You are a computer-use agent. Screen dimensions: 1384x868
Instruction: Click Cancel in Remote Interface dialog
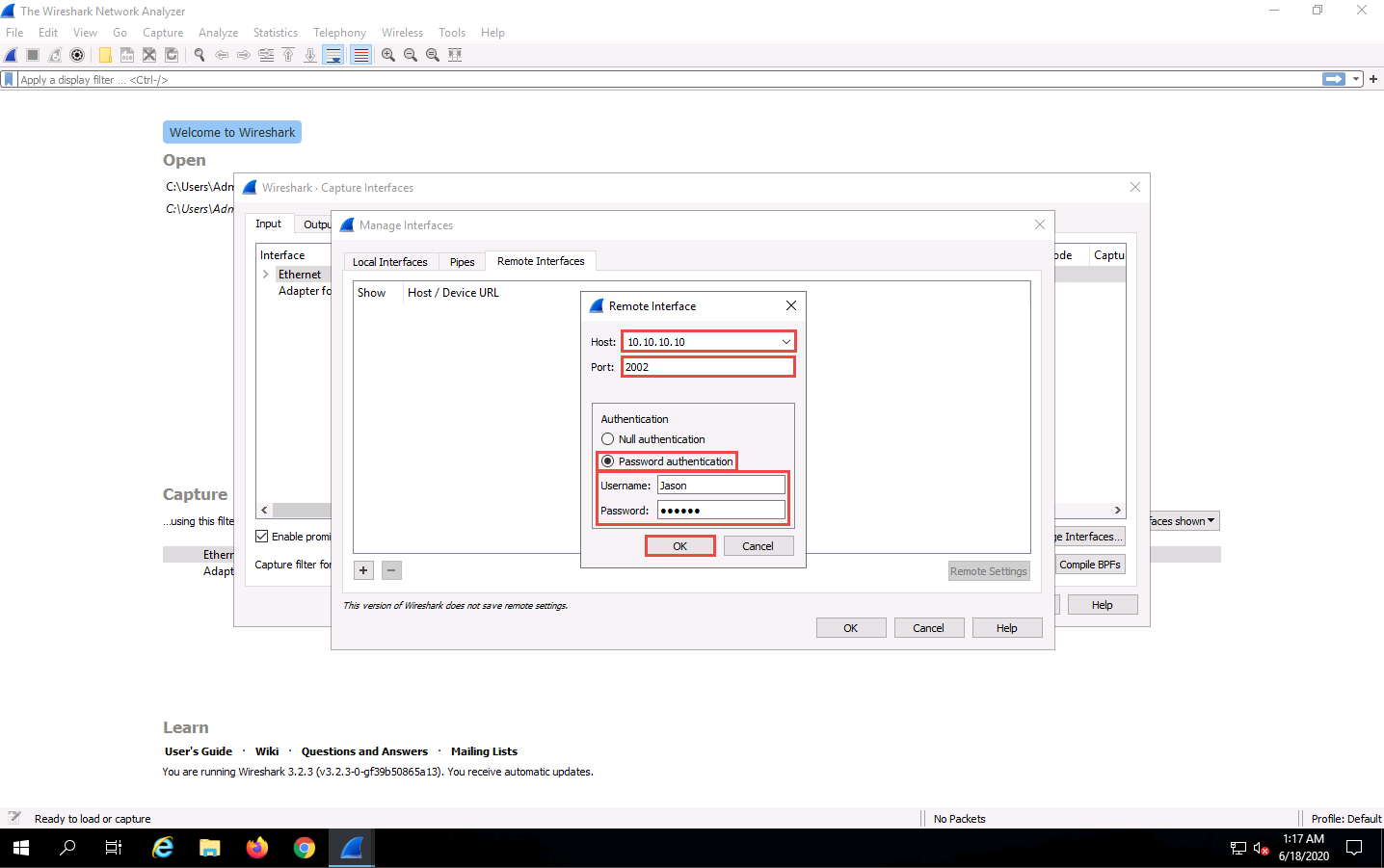(x=759, y=546)
